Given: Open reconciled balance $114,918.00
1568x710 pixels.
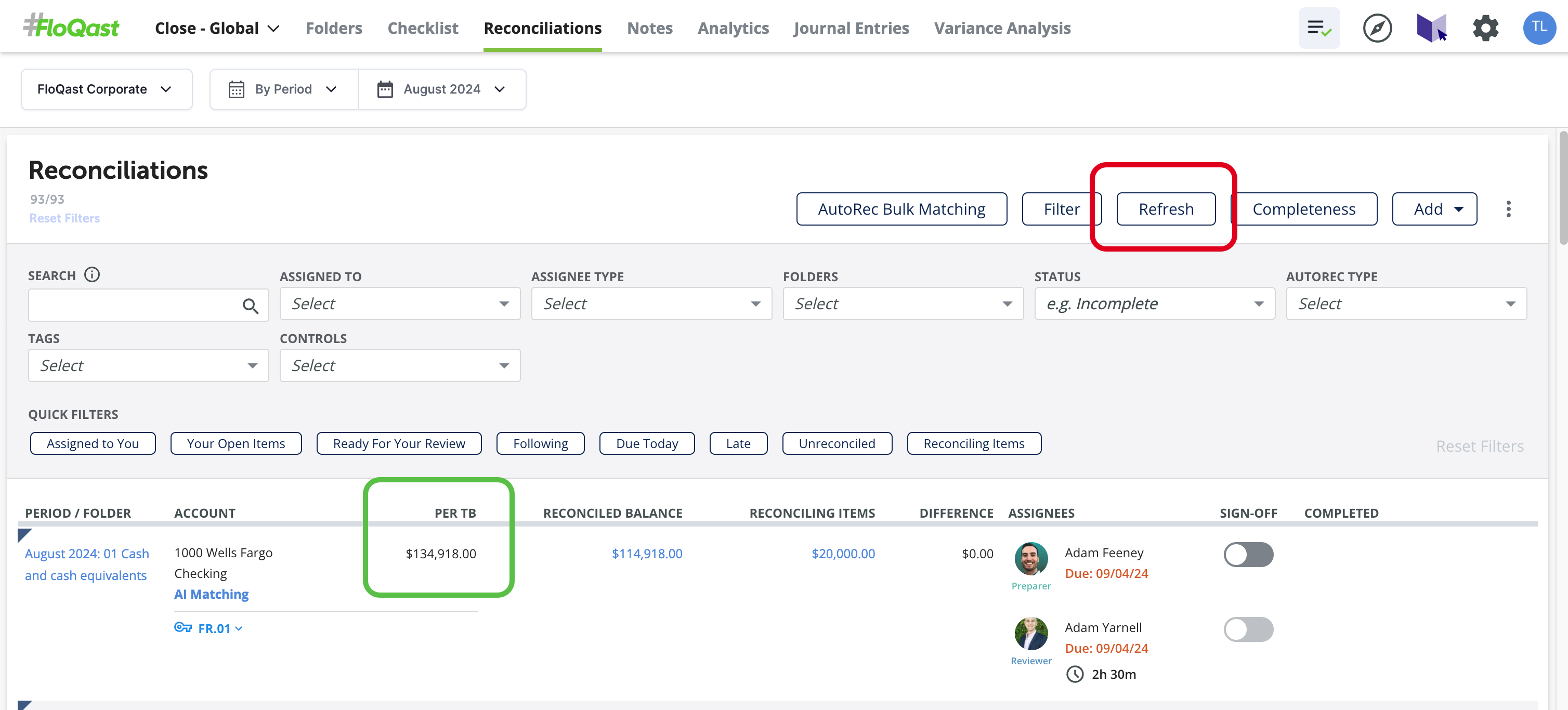Looking at the screenshot, I should click(647, 553).
